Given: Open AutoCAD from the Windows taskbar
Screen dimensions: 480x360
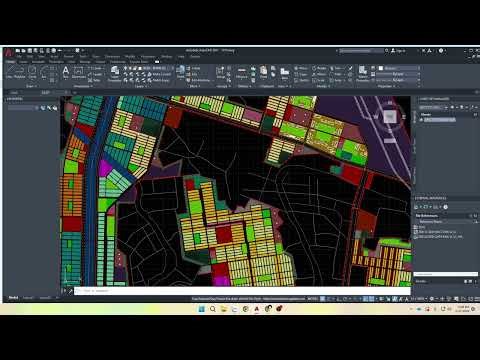Looking at the screenshot, I should [x=257, y=309].
